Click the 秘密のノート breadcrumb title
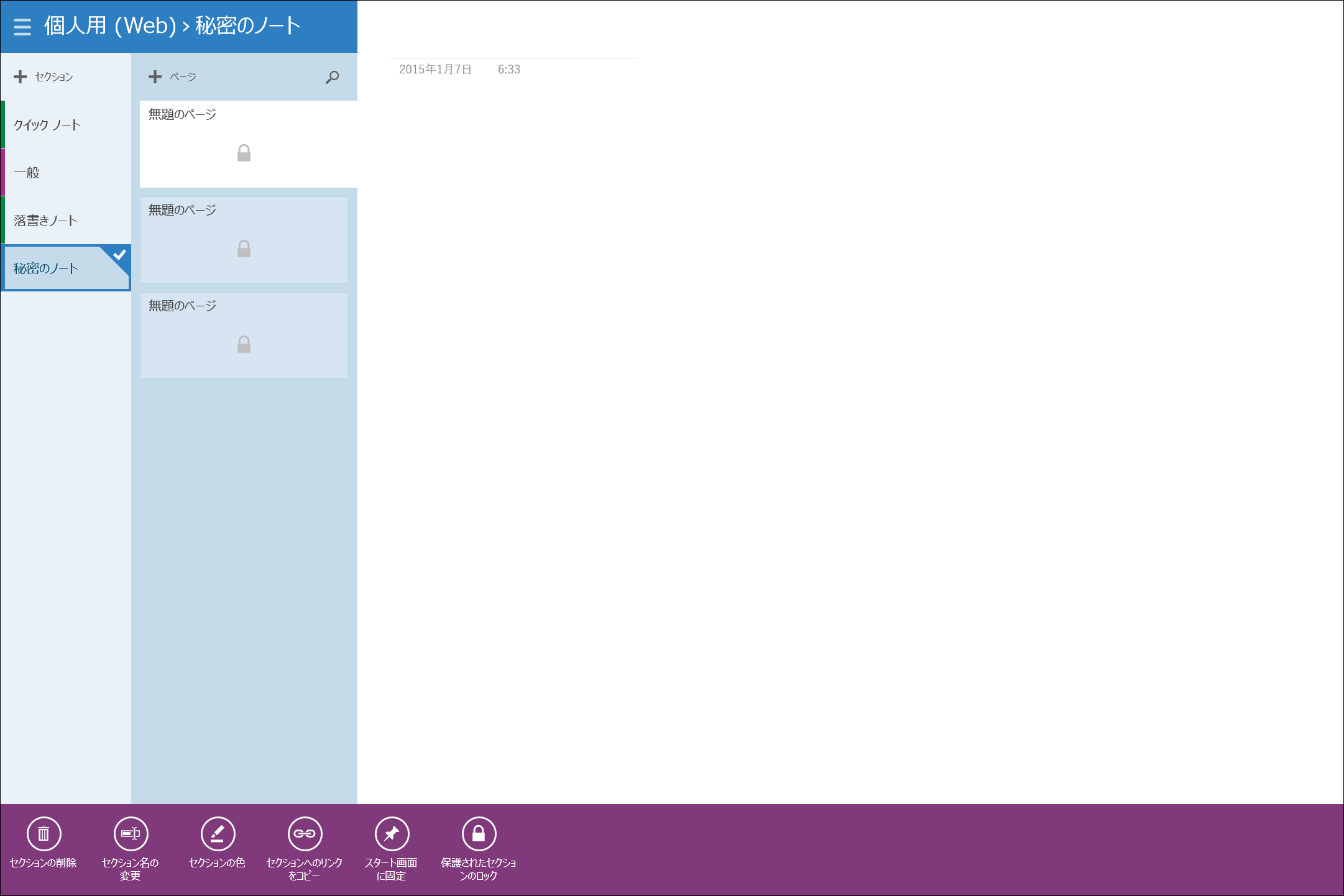This screenshot has height=896, width=1344. click(247, 26)
